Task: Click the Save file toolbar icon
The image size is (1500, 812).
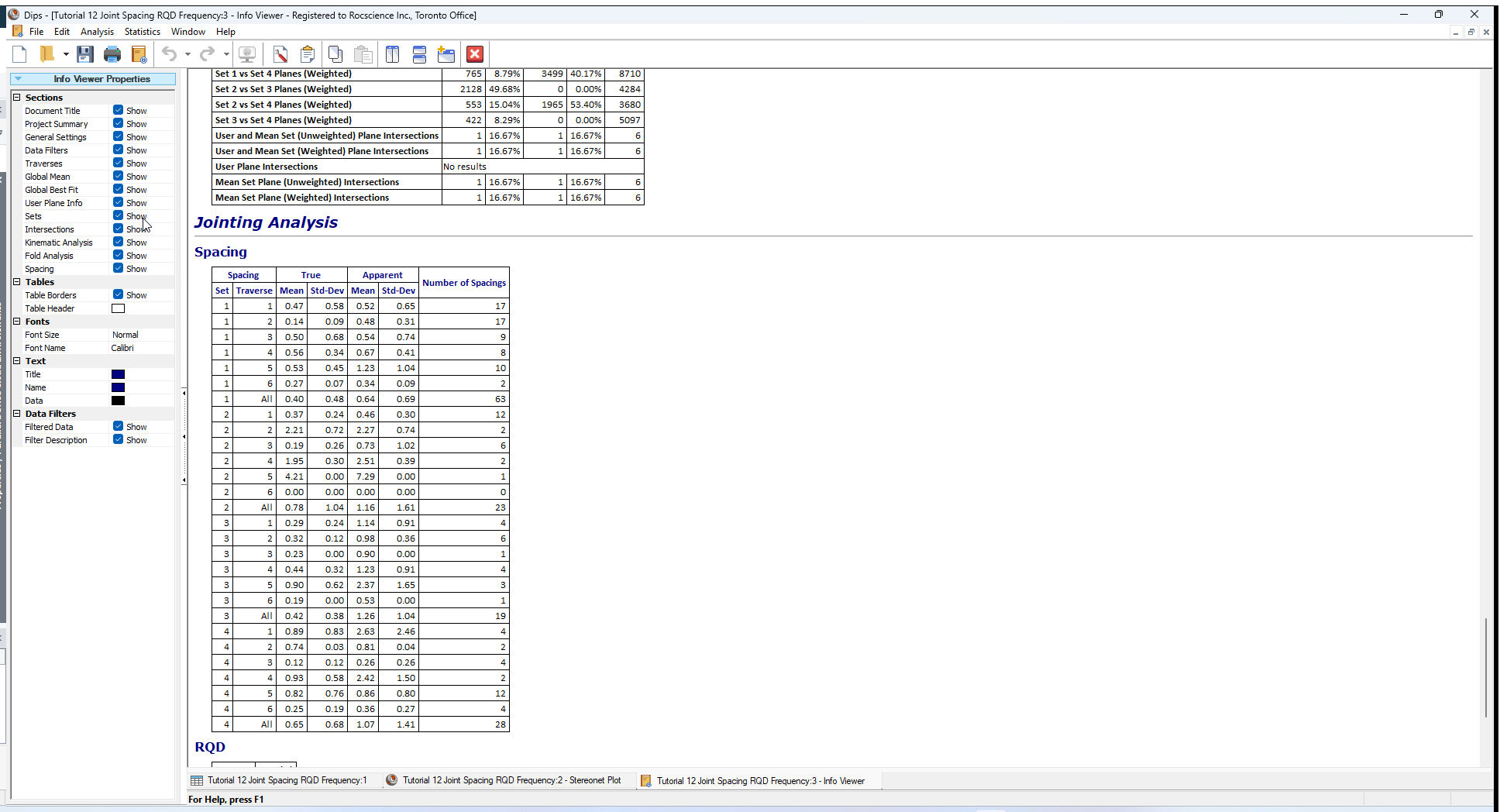Action: tap(85, 54)
